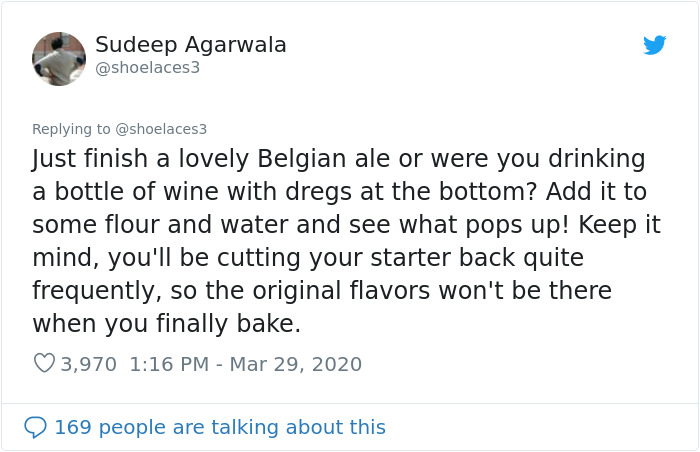Viewport: 700px width, 452px height.
Task: Click the line 'frequently, so the original flavors'
Action: tap(322, 291)
